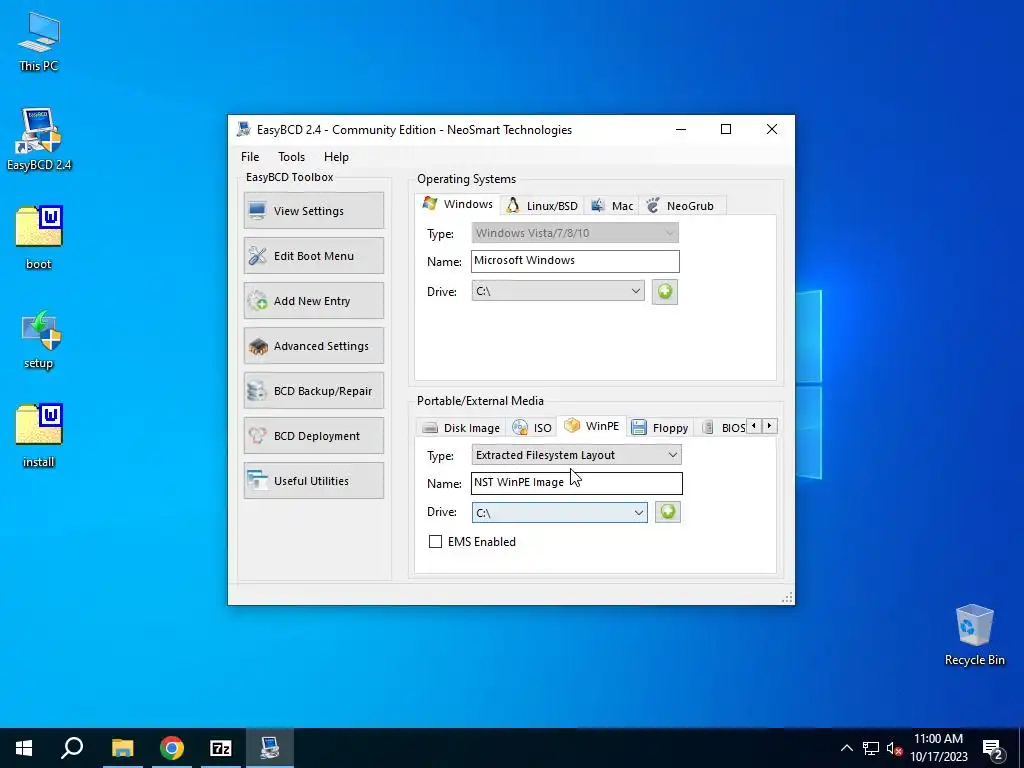Open the Tools menu
1024x768 pixels.
pos(291,157)
